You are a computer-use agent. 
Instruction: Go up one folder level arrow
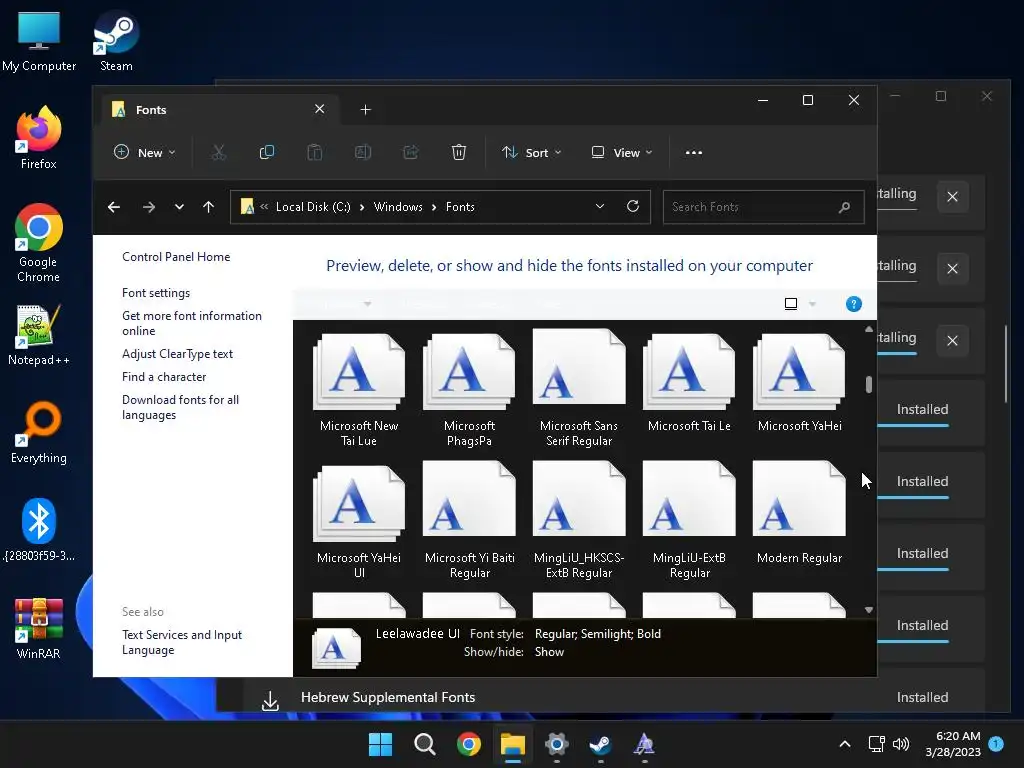pyautogui.click(x=208, y=207)
